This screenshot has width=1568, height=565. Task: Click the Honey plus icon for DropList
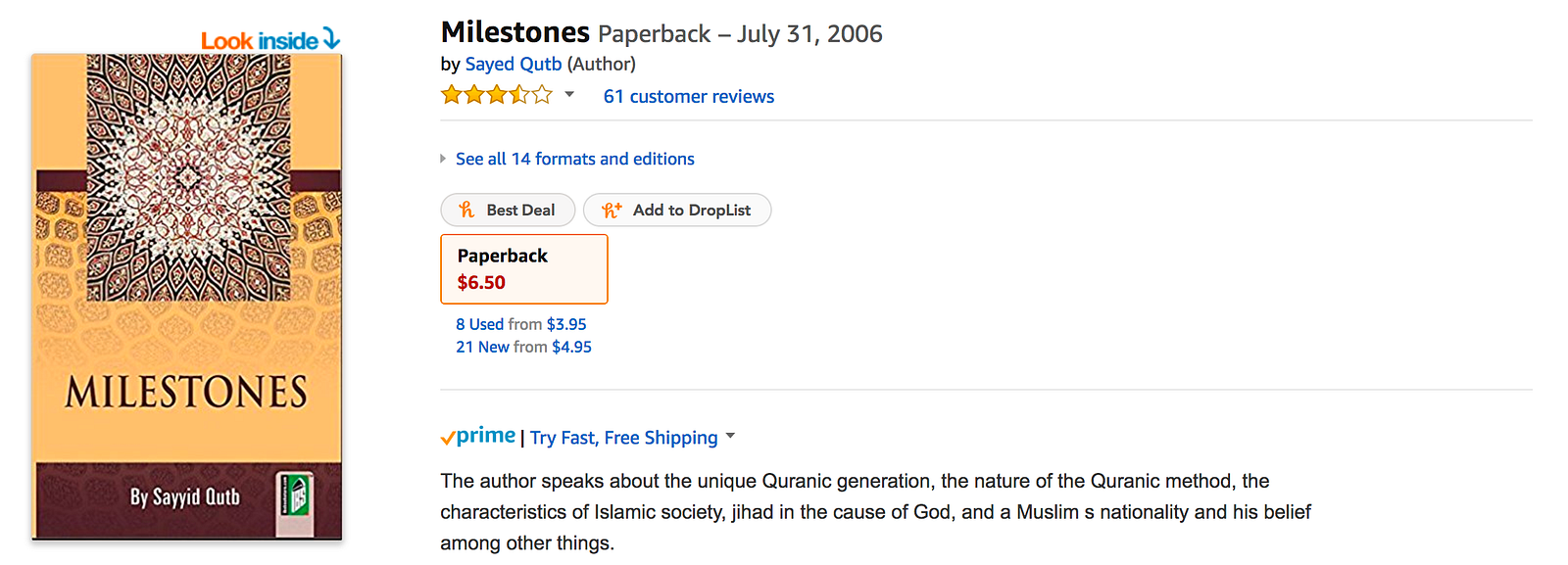[x=612, y=210]
